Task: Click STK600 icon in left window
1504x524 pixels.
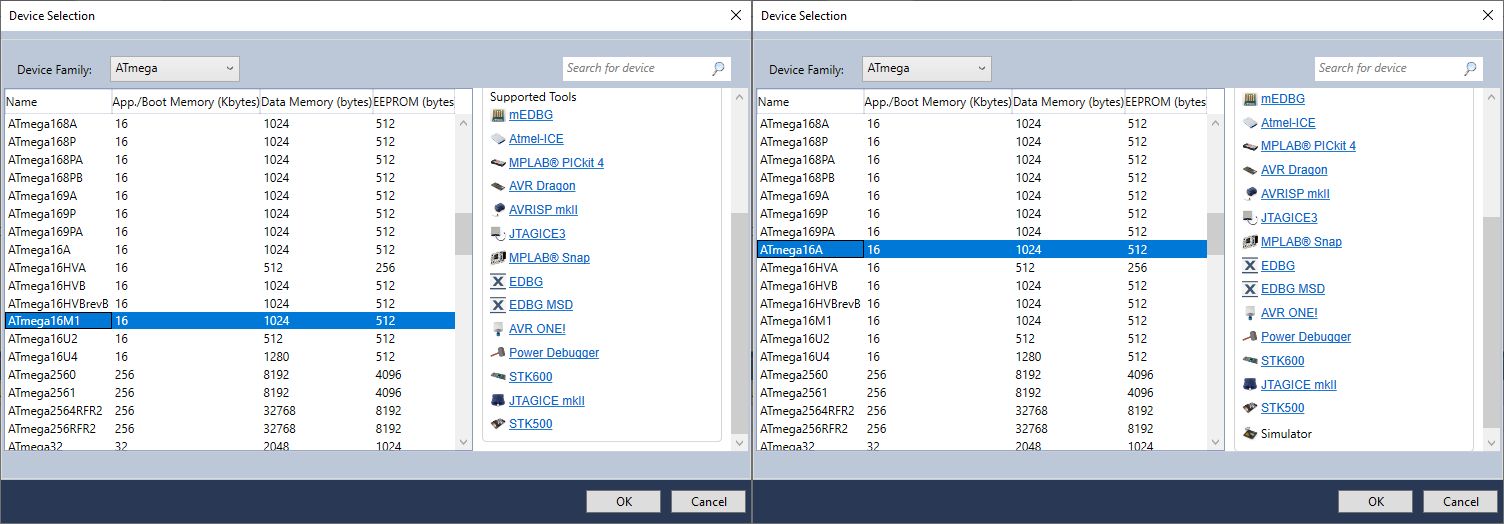Action: pyautogui.click(x=498, y=377)
